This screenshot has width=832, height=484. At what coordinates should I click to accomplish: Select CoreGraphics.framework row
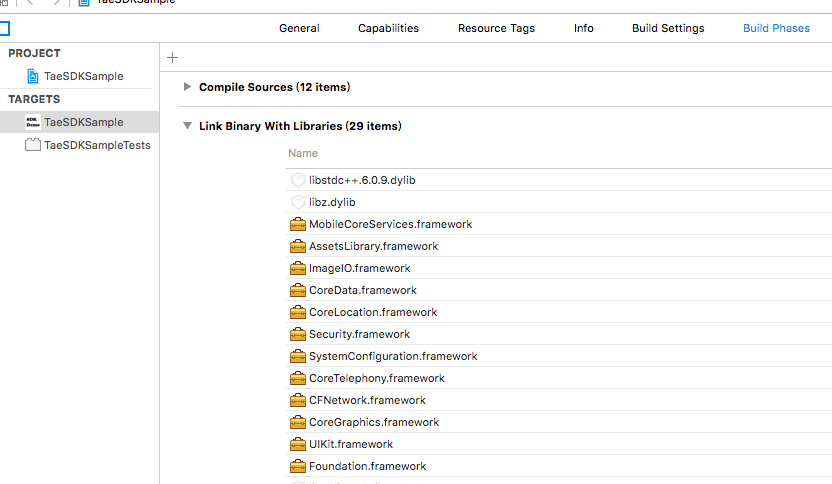coord(559,422)
